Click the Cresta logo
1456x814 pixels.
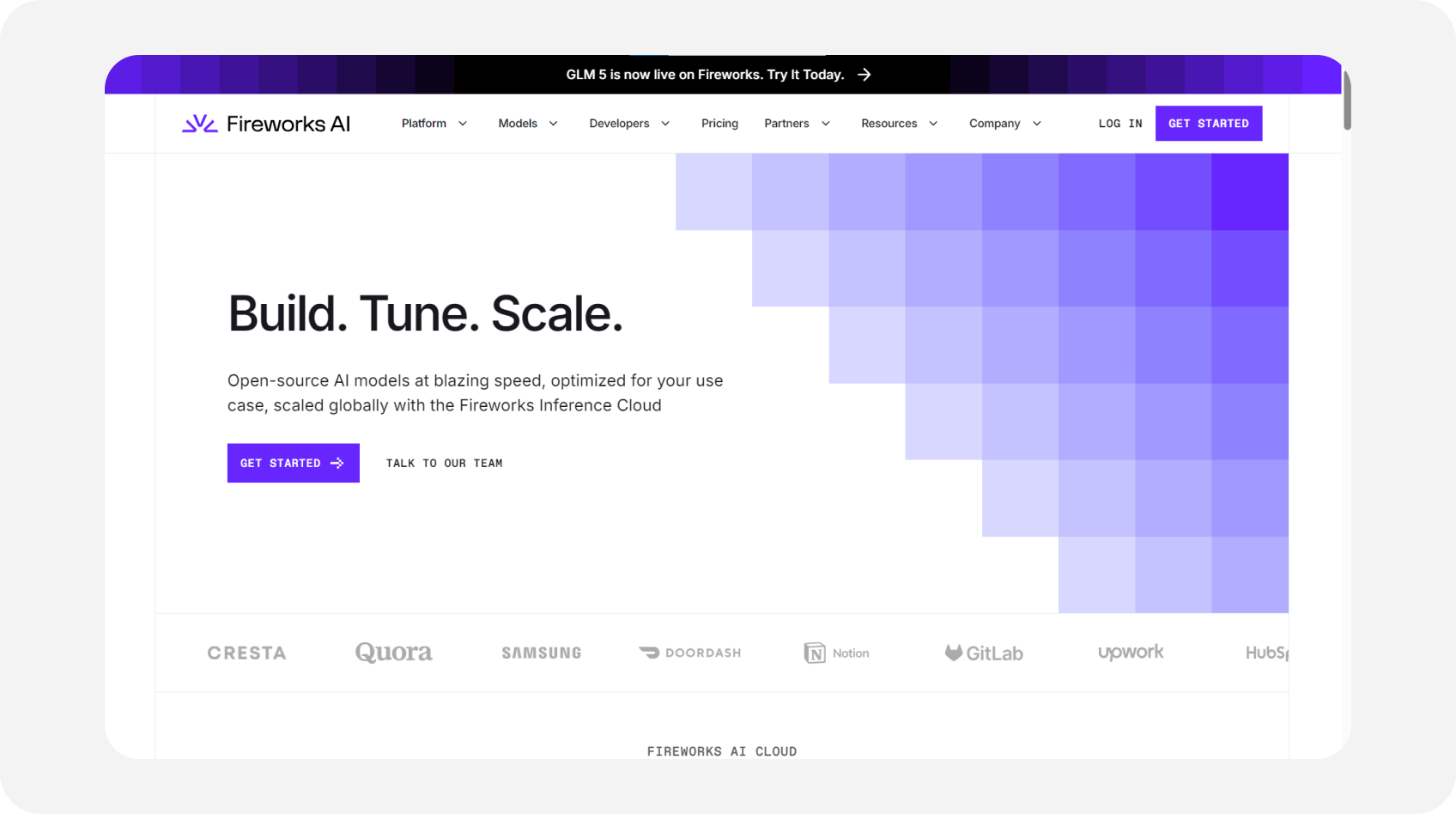(x=246, y=653)
